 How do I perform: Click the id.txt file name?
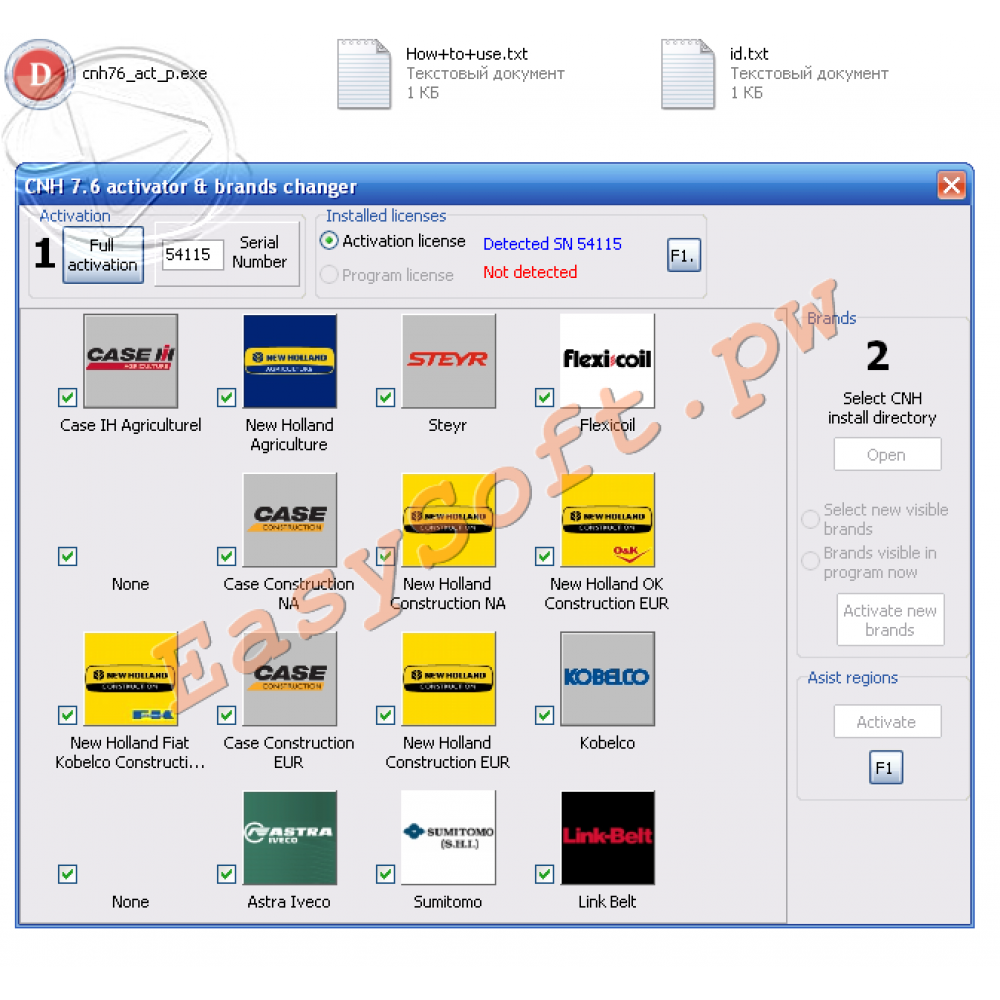tap(749, 54)
